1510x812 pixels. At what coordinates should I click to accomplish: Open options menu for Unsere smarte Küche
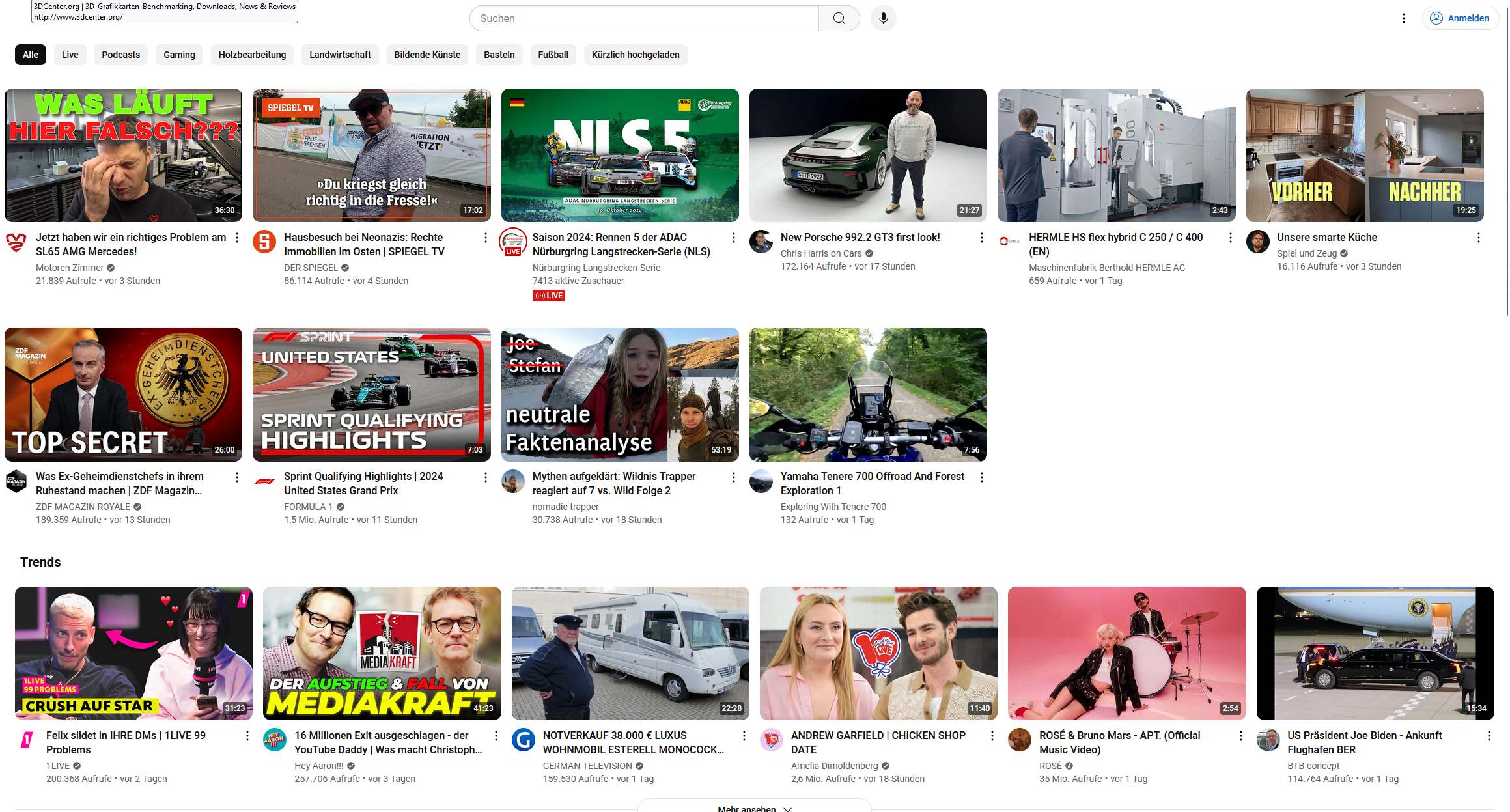tap(1478, 238)
